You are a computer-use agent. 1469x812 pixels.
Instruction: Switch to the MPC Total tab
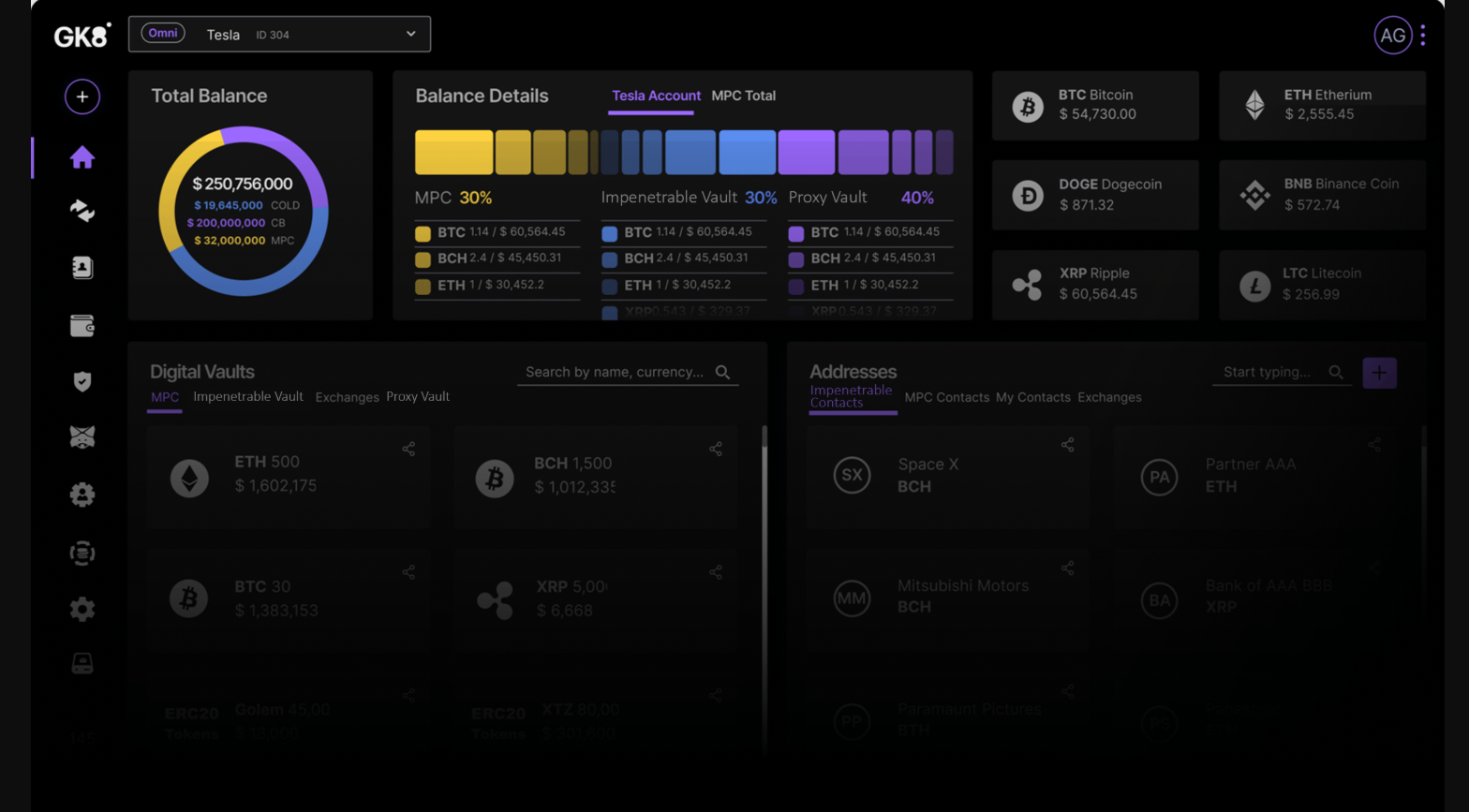click(x=744, y=96)
